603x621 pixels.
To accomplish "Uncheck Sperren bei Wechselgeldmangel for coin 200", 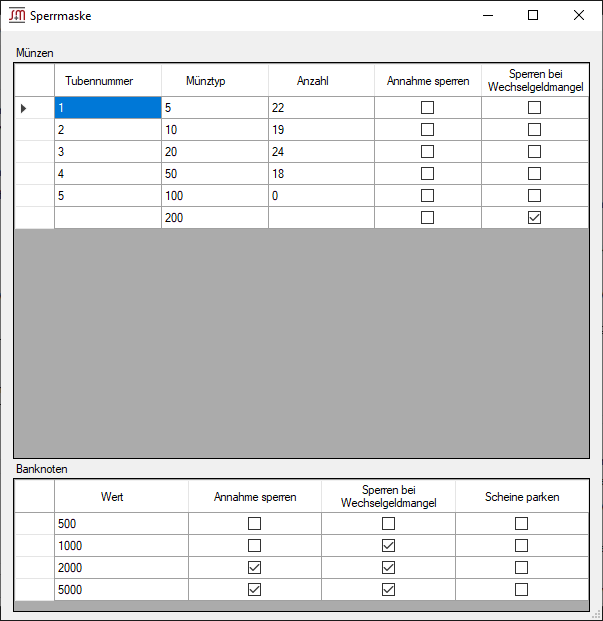I will coord(534,218).
